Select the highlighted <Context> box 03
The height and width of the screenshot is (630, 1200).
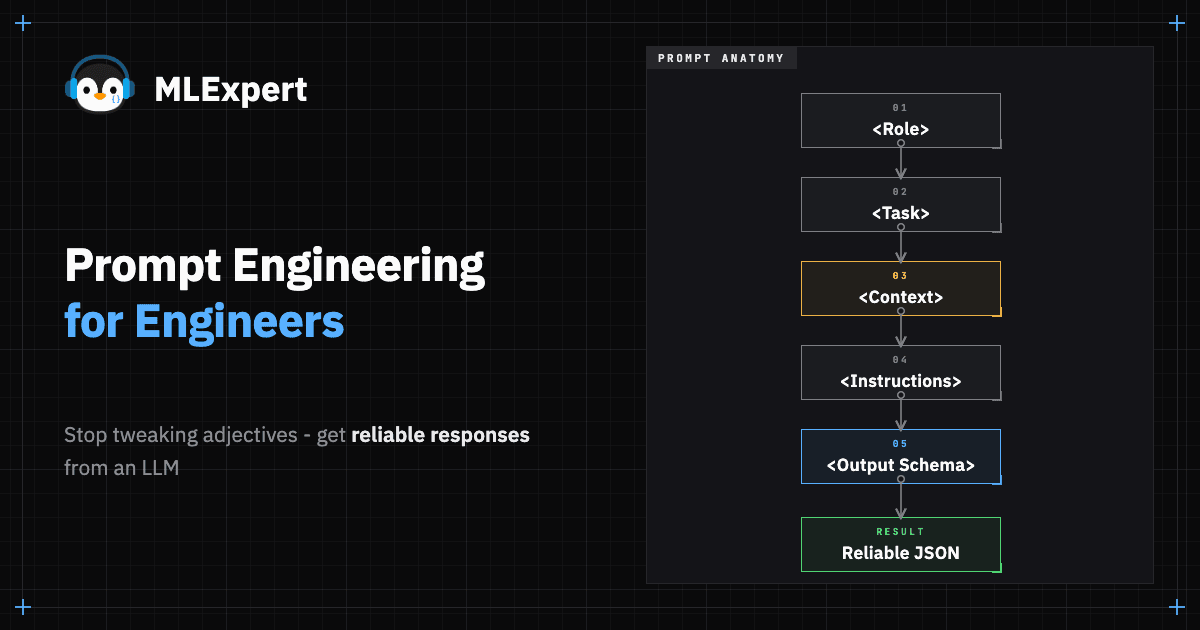pyautogui.click(x=901, y=288)
